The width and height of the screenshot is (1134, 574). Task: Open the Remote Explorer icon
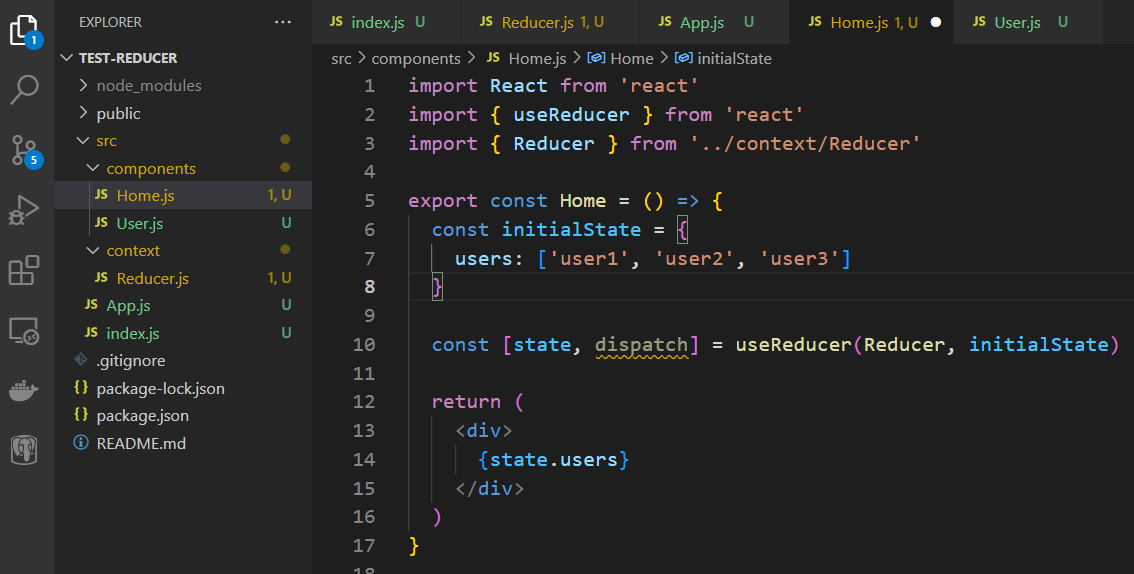coord(24,330)
